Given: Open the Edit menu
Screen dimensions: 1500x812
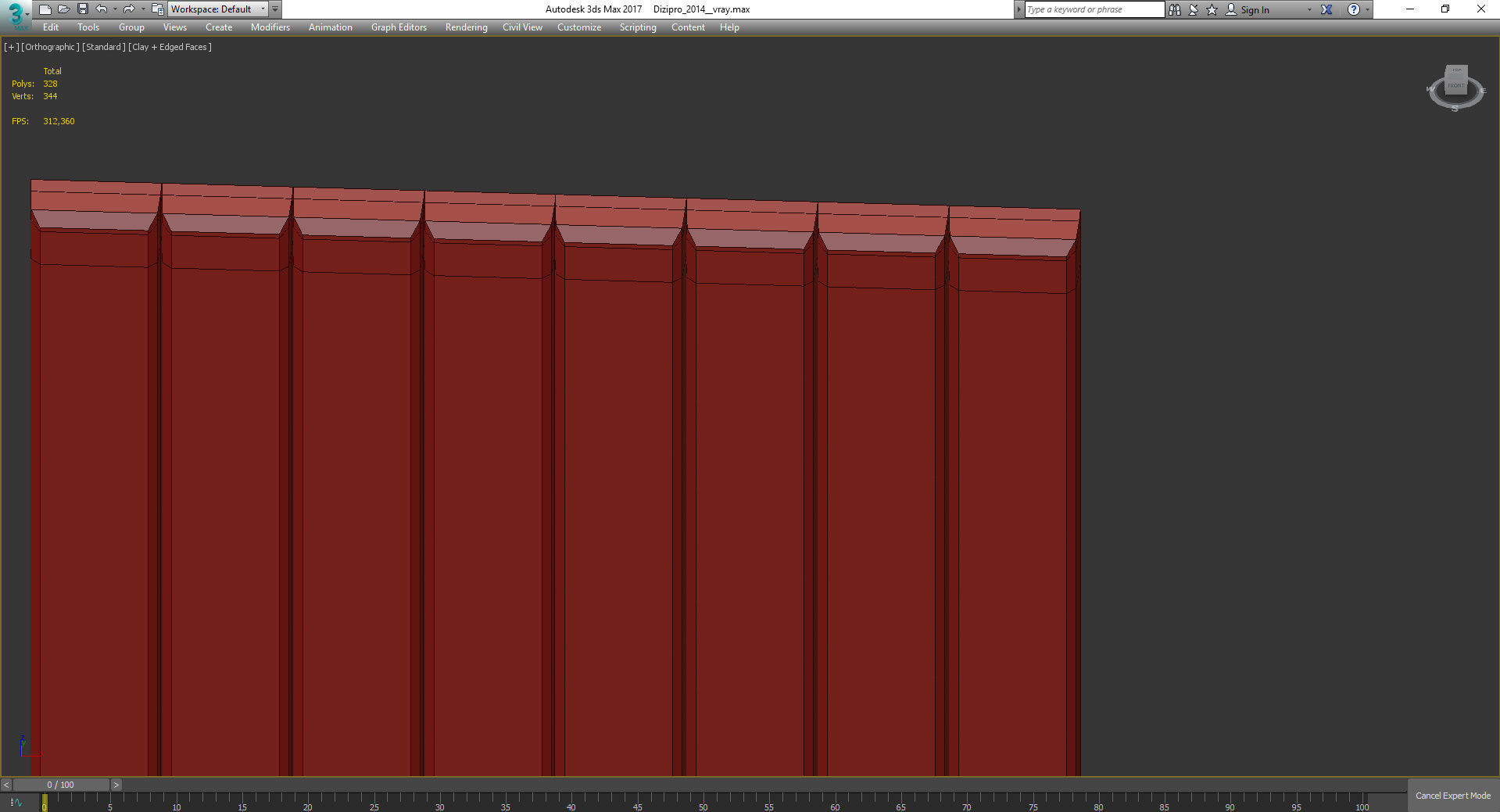Looking at the screenshot, I should (51, 27).
